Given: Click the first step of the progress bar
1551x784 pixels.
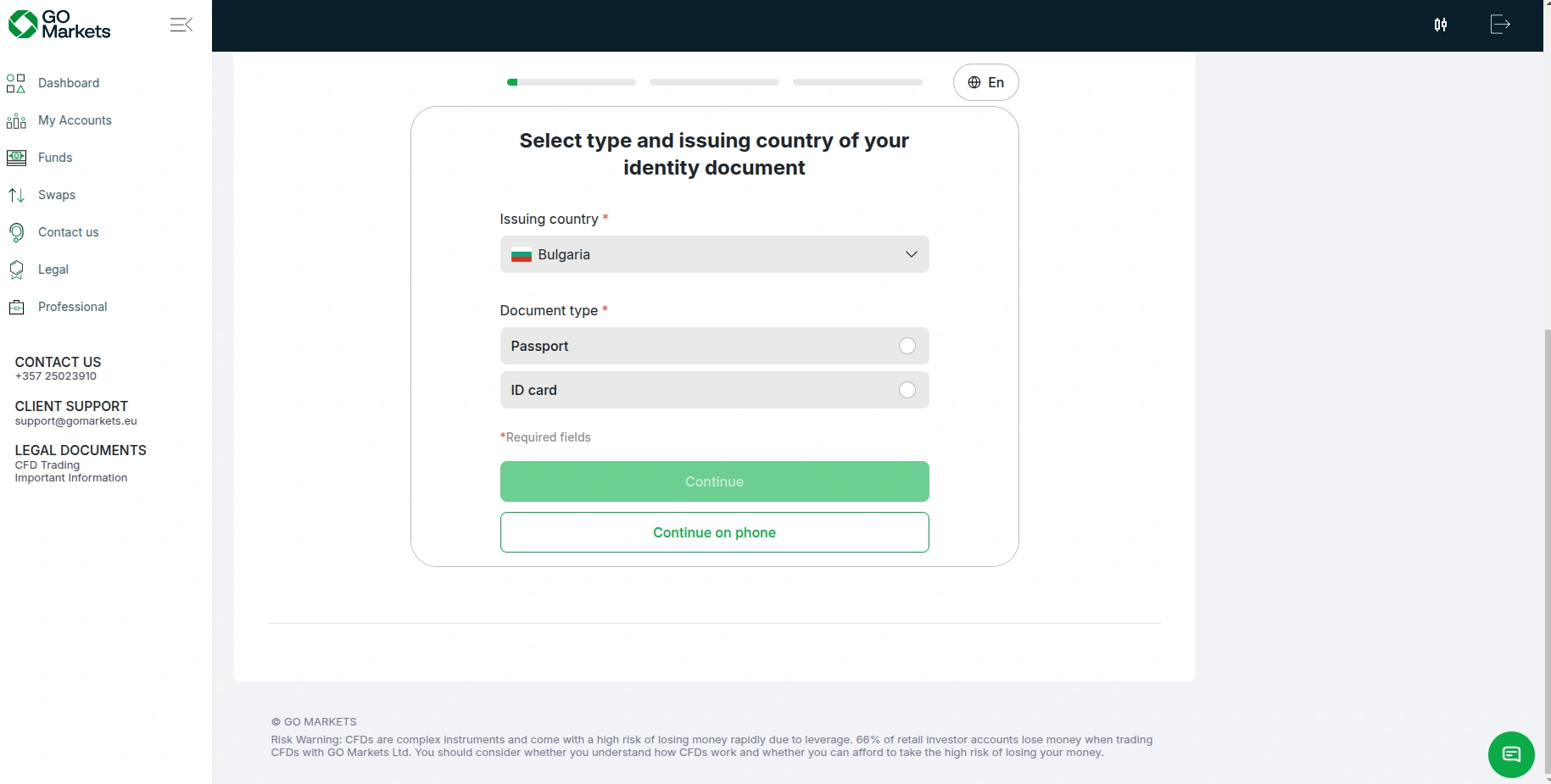Looking at the screenshot, I should (x=571, y=82).
